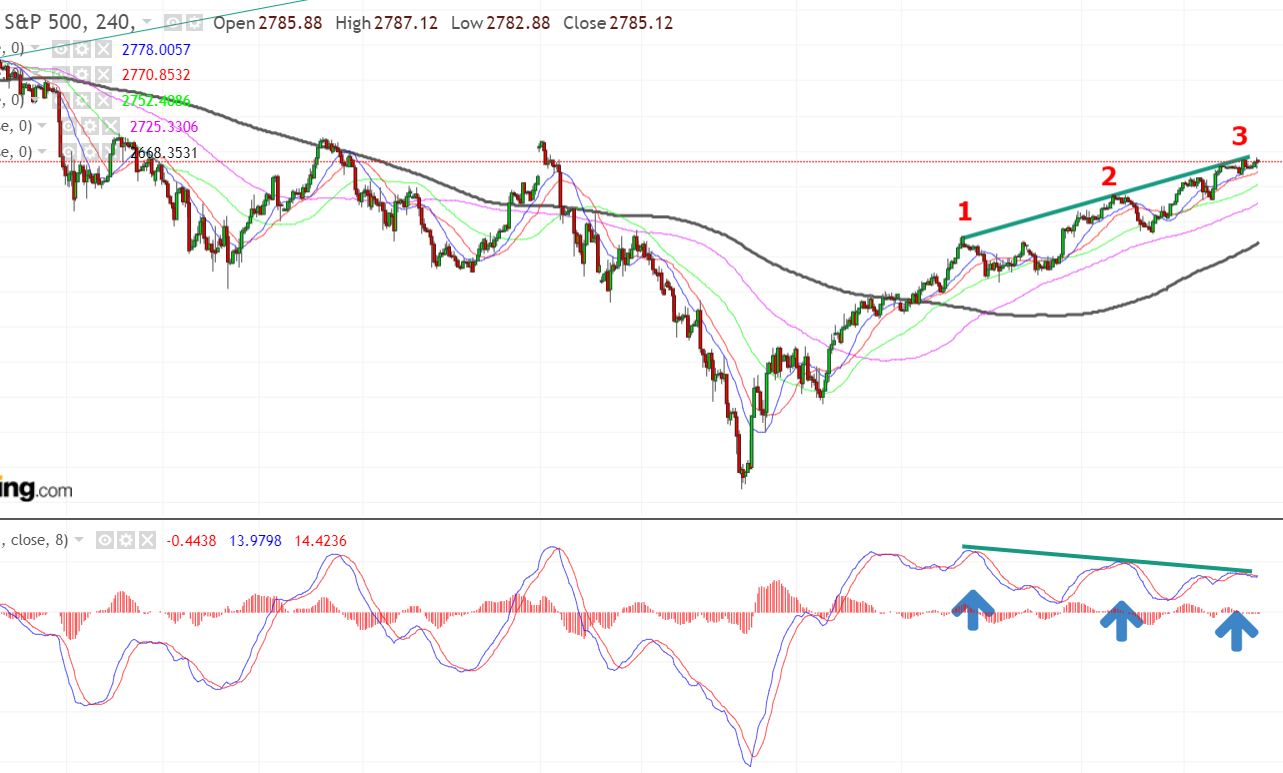Click the red value 2770.8532
Image resolution: width=1283 pixels, height=773 pixels.
click(x=156, y=75)
